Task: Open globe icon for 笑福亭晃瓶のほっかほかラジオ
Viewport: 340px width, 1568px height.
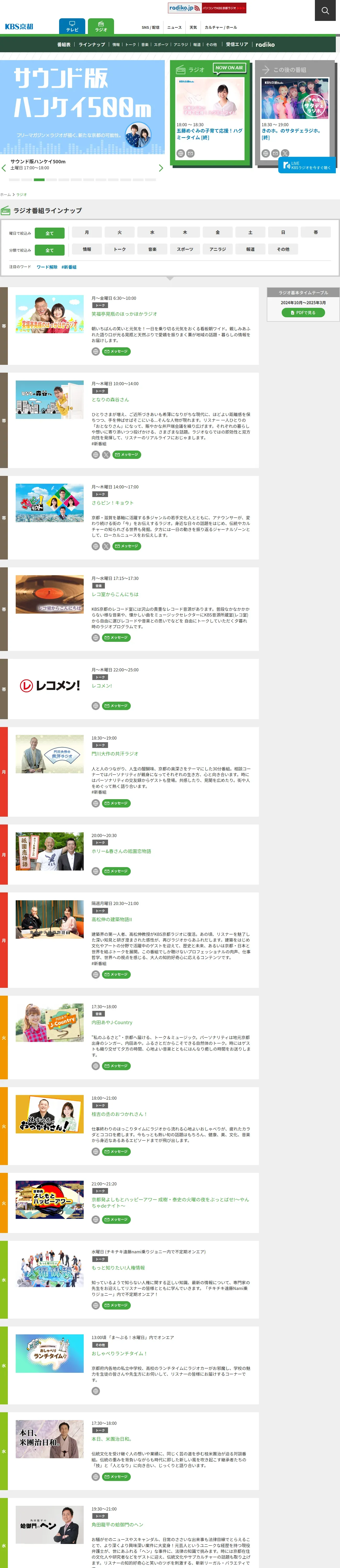Action: [x=96, y=351]
